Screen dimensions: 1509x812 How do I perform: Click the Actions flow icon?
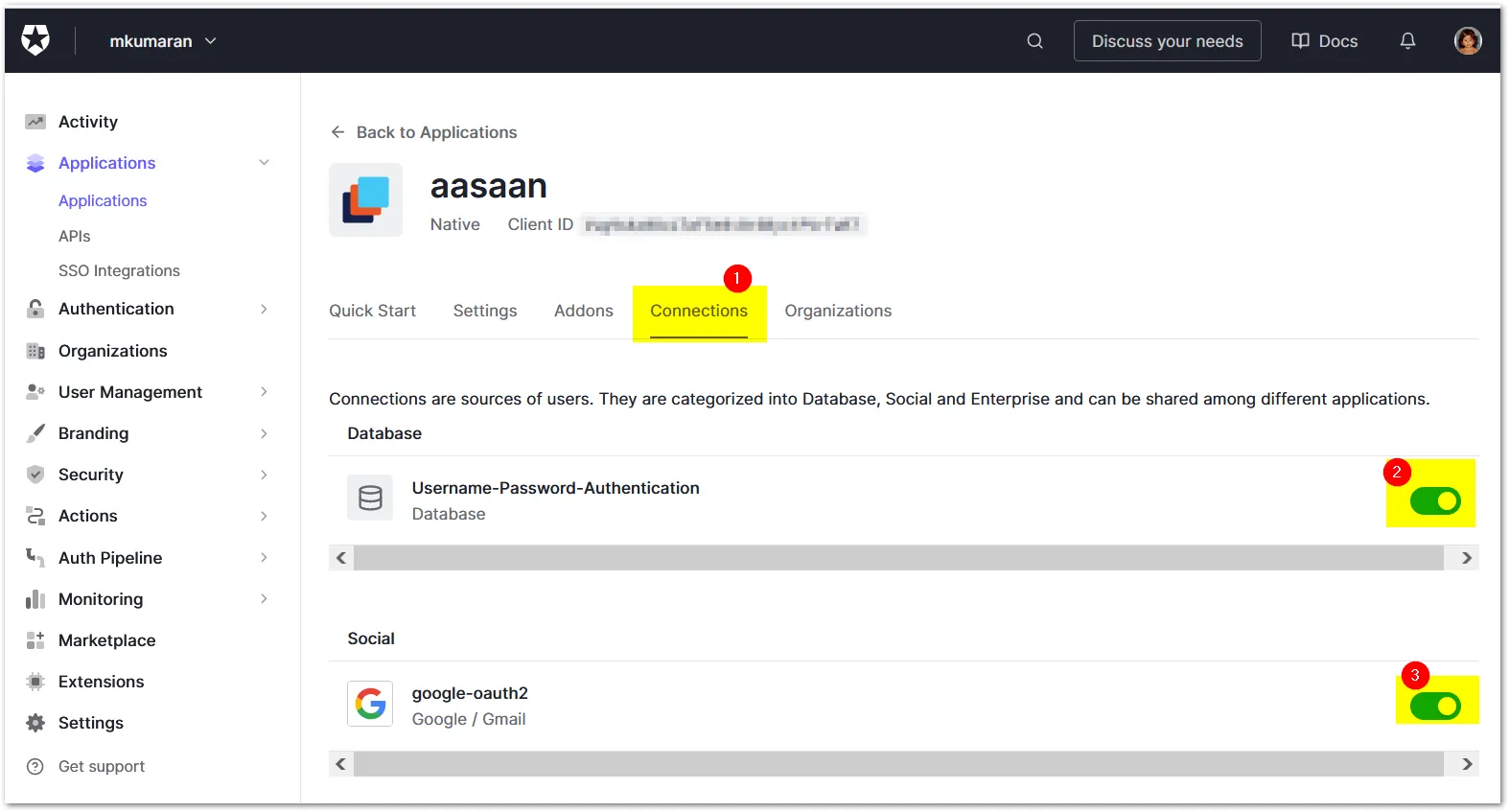point(35,516)
